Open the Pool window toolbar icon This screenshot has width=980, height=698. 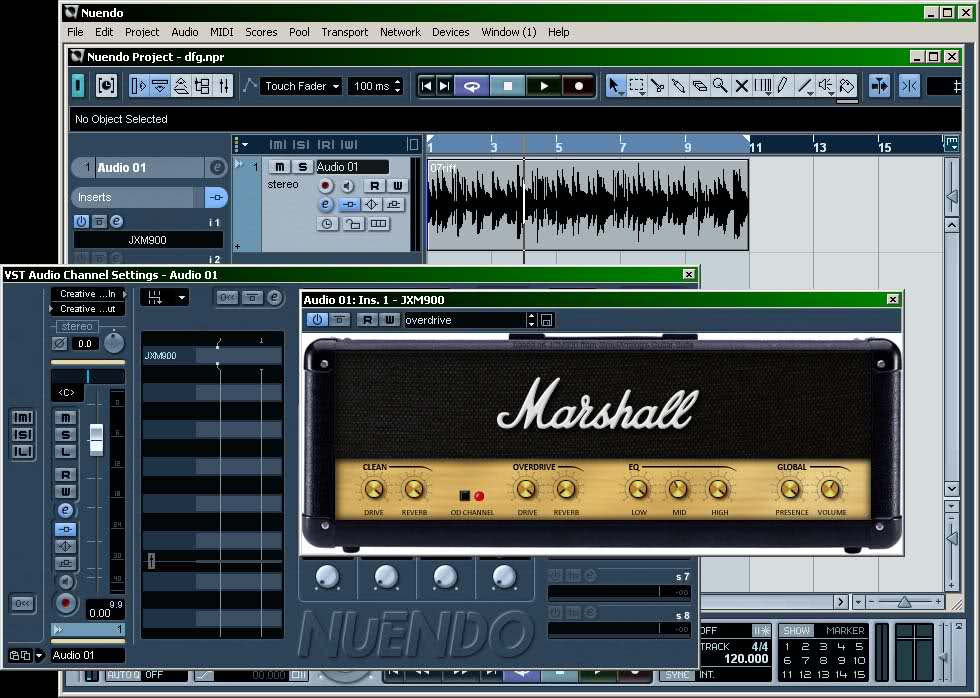pos(202,86)
